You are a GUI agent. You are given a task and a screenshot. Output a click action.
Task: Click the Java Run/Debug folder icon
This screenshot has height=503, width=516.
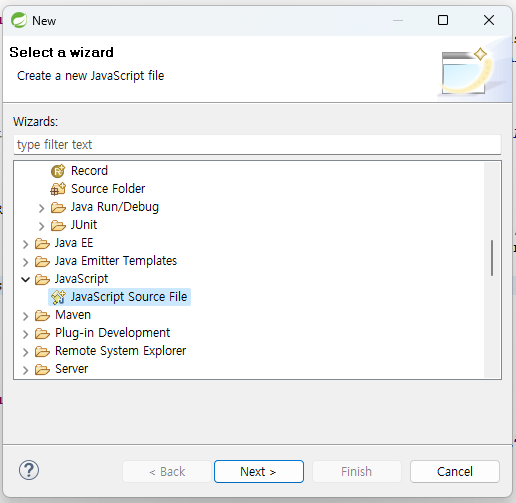[x=58, y=207]
